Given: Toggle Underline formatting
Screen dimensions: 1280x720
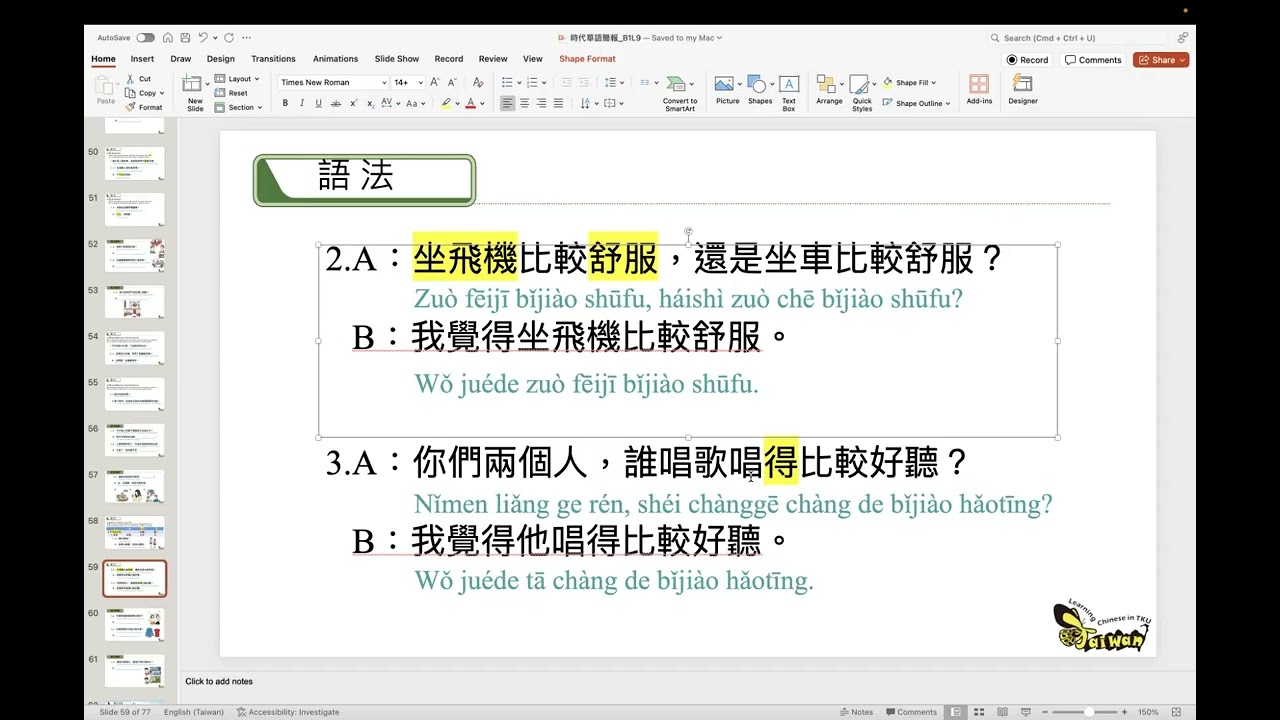Looking at the screenshot, I should (319, 103).
